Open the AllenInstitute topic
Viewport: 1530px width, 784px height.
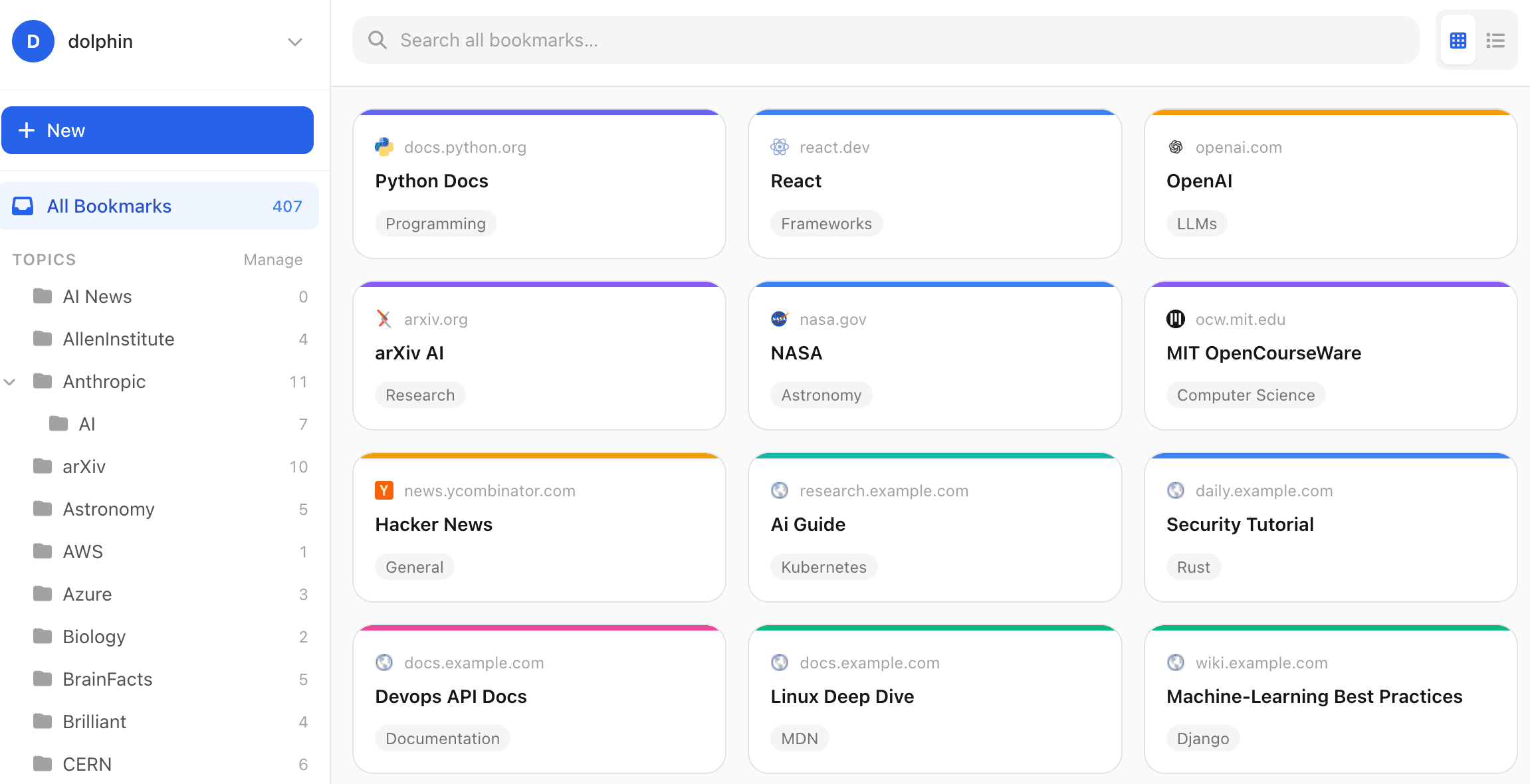pyautogui.click(x=160, y=339)
